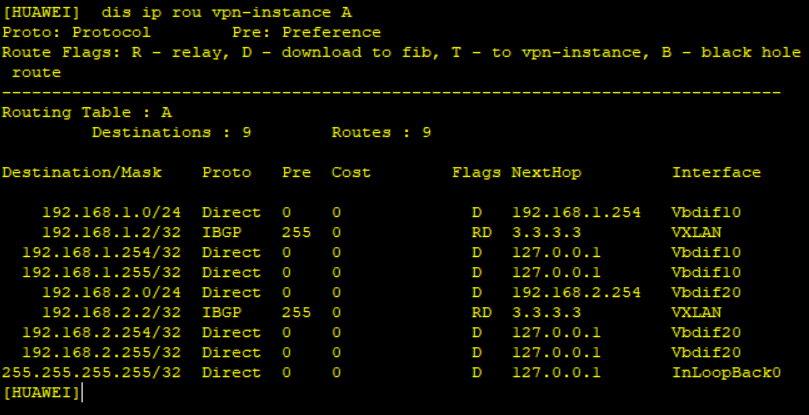Click the Flags column header
This screenshot has height=415, width=809.
[x=476, y=173]
